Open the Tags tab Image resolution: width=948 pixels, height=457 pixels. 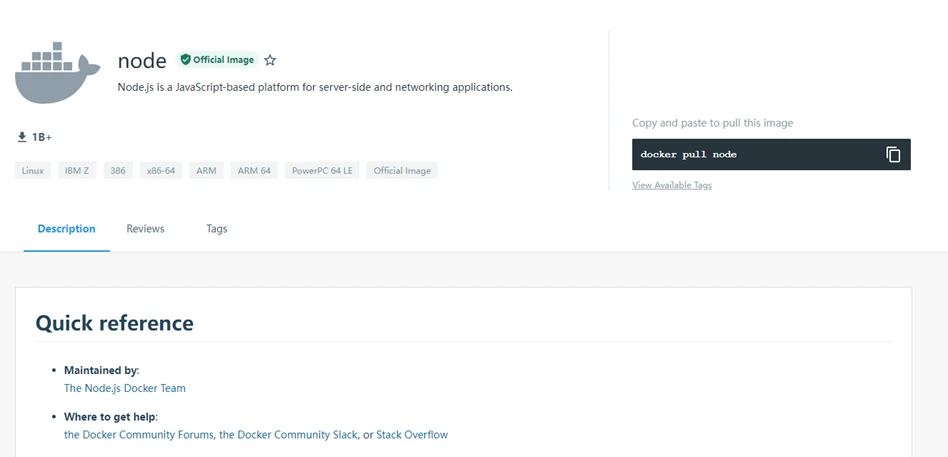tap(216, 229)
